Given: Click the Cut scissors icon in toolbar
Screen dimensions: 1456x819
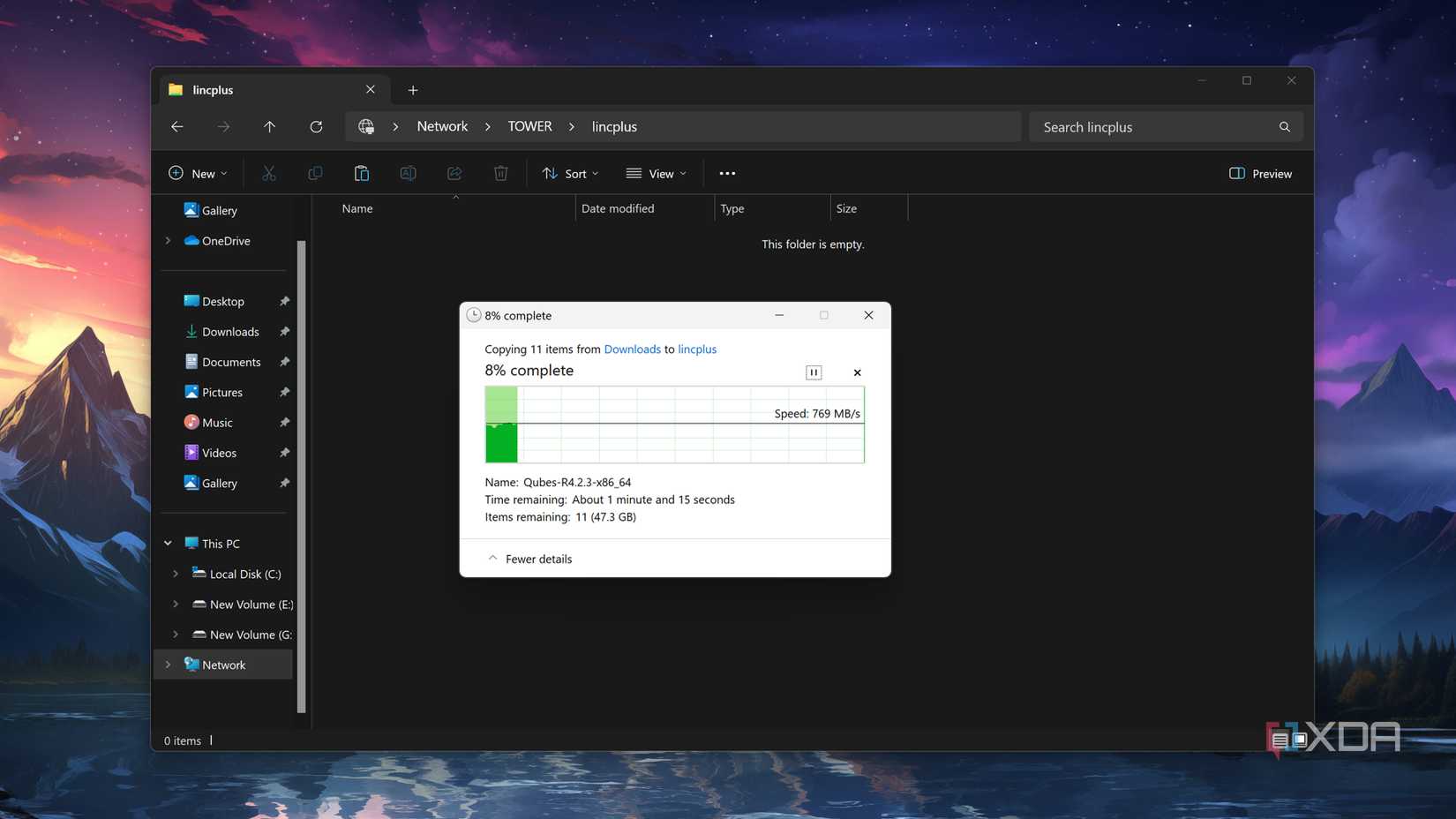Looking at the screenshot, I should pyautogui.click(x=269, y=174).
